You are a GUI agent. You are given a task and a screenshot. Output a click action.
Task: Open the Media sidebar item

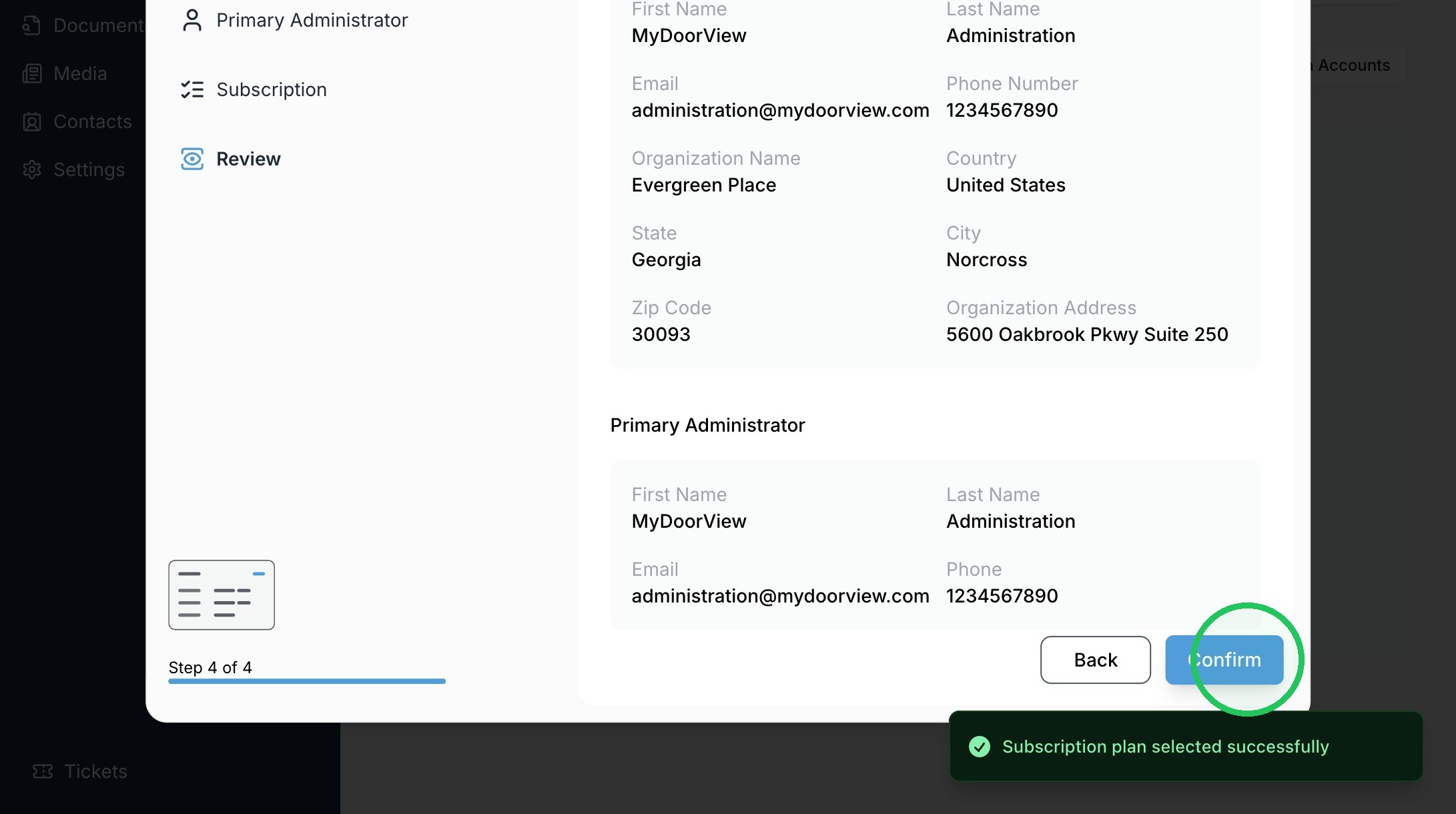coord(65,73)
